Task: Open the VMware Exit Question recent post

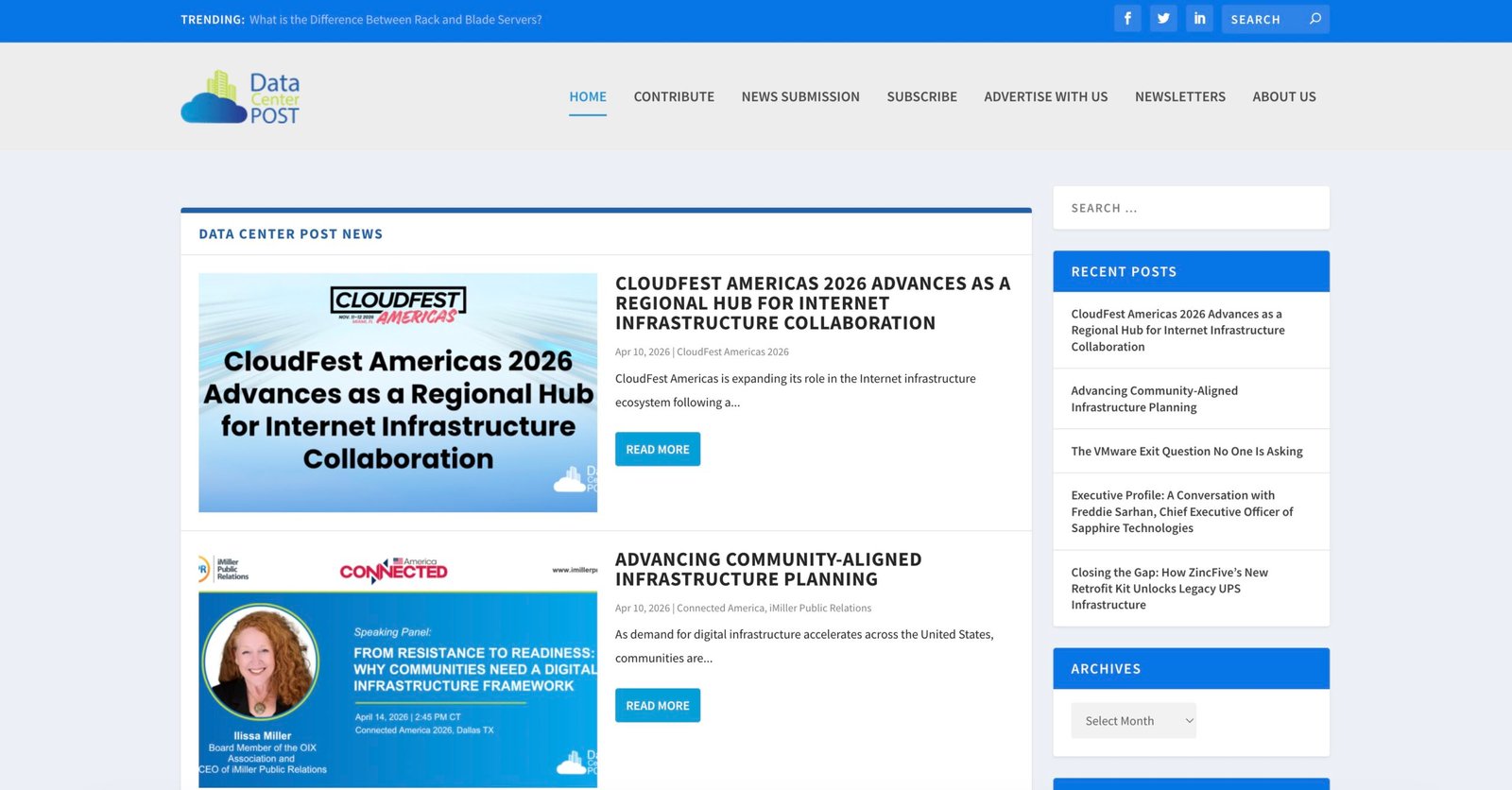Action: tap(1186, 452)
